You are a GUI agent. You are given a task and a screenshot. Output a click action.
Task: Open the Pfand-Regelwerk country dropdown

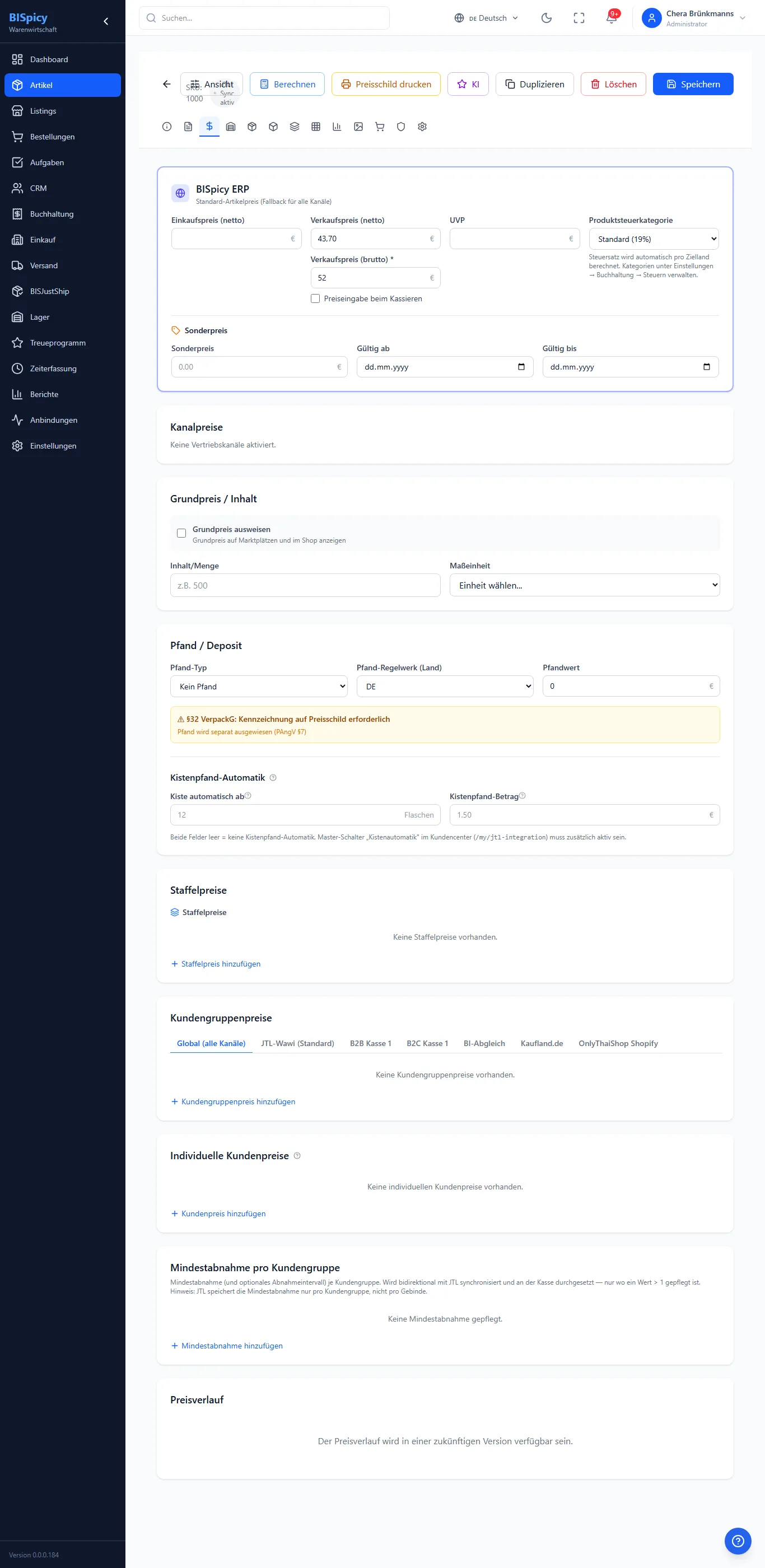pos(445,686)
